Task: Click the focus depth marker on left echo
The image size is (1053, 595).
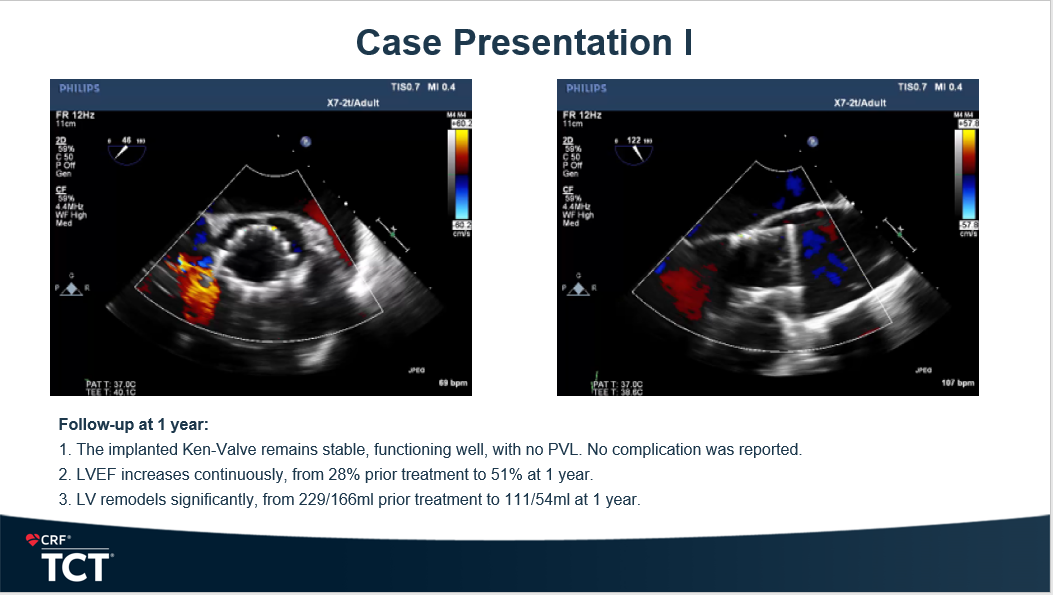Action: (393, 232)
